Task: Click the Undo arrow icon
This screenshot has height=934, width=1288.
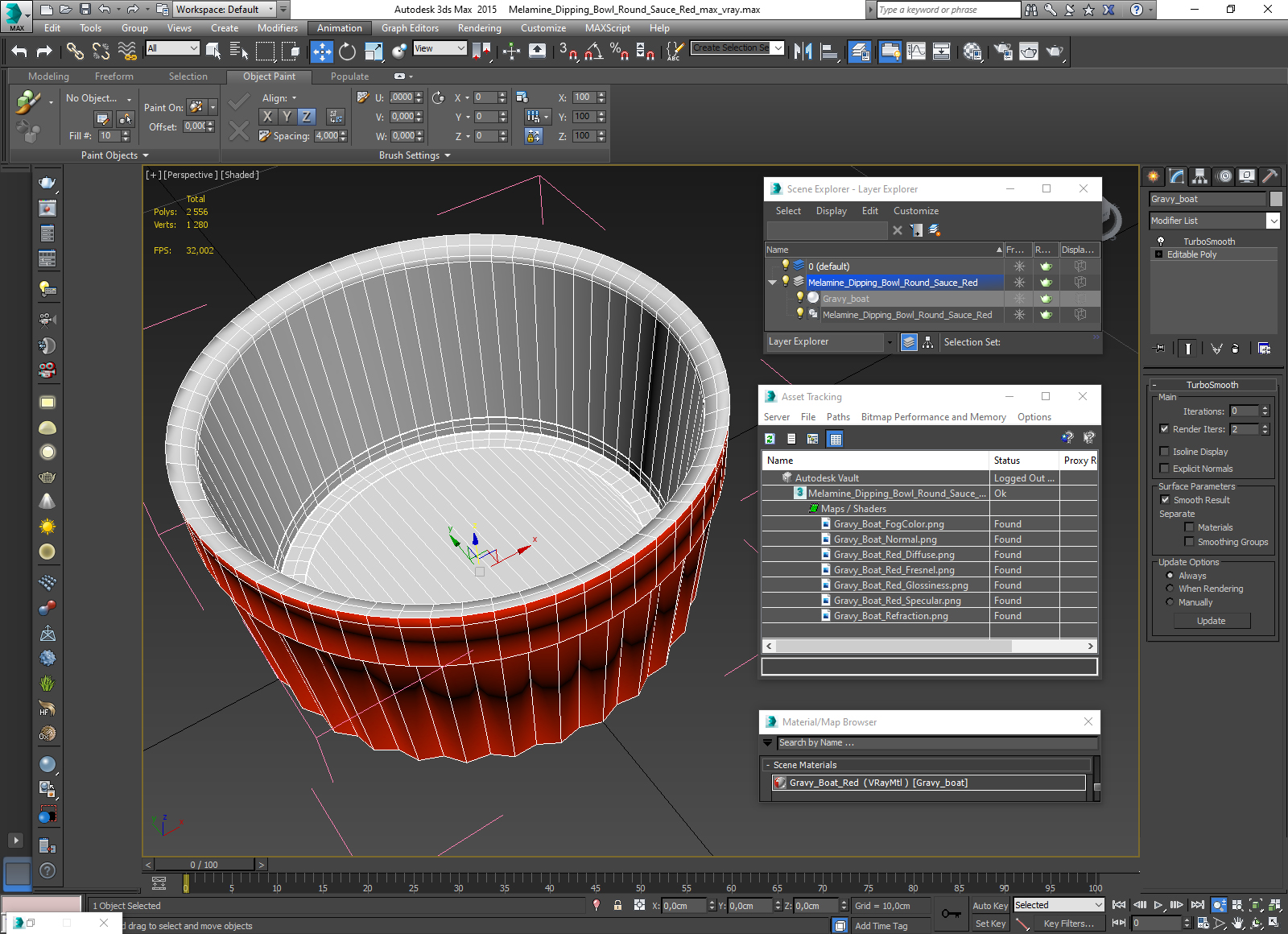Action: coord(19,52)
